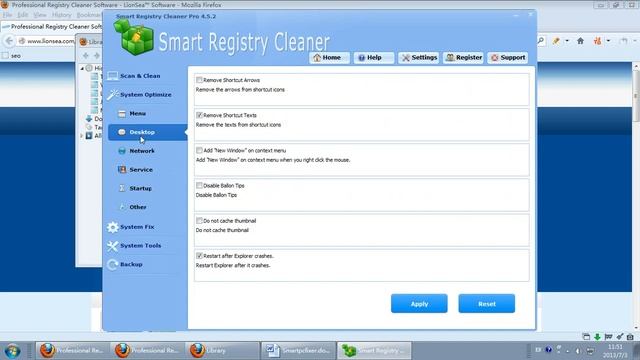Switch to first Firefox taskbar window
Image resolution: width=640 pixels, height=360 pixels.
click(x=72, y=351)
